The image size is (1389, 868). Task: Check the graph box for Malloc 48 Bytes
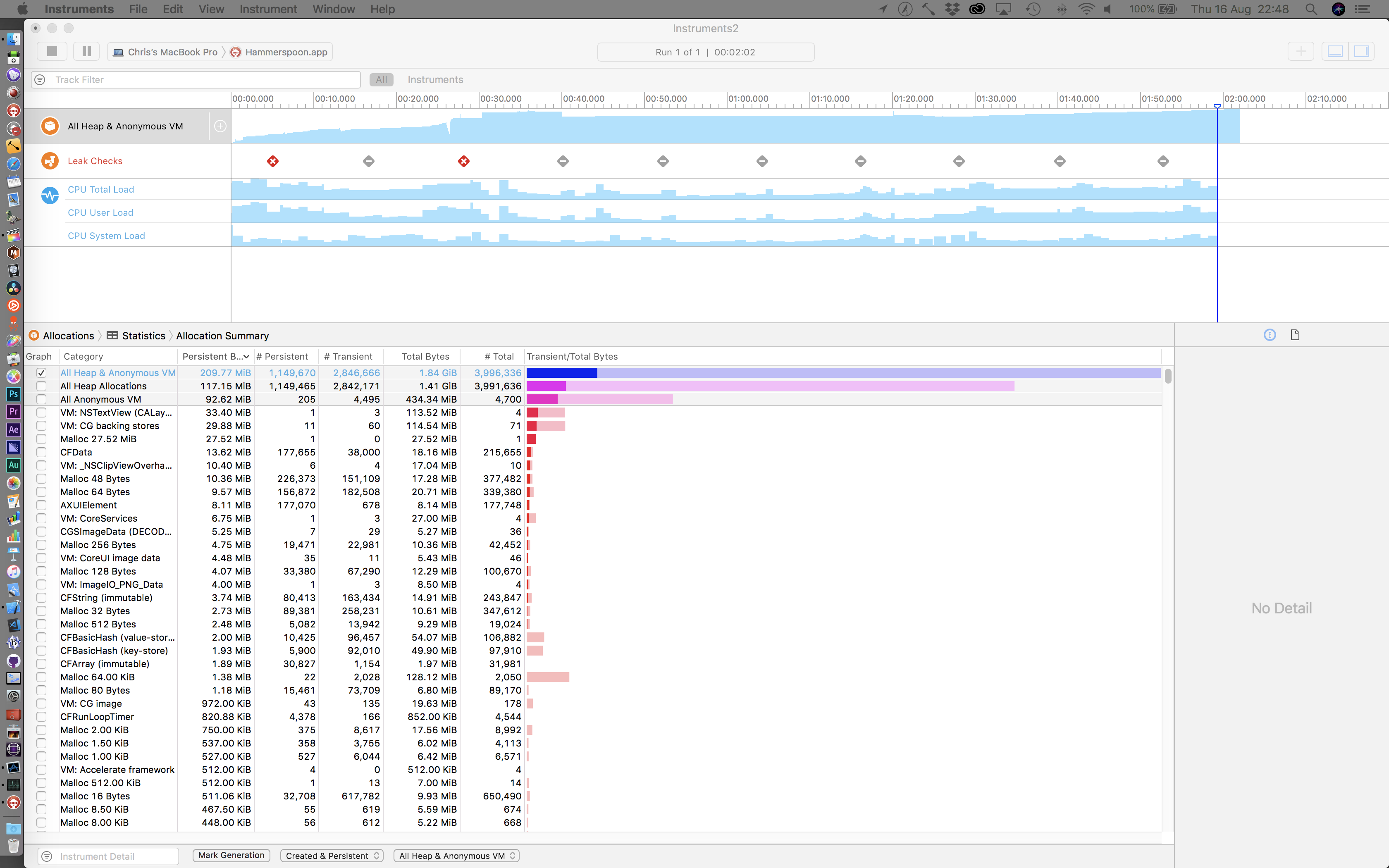[x=41, y=478]
